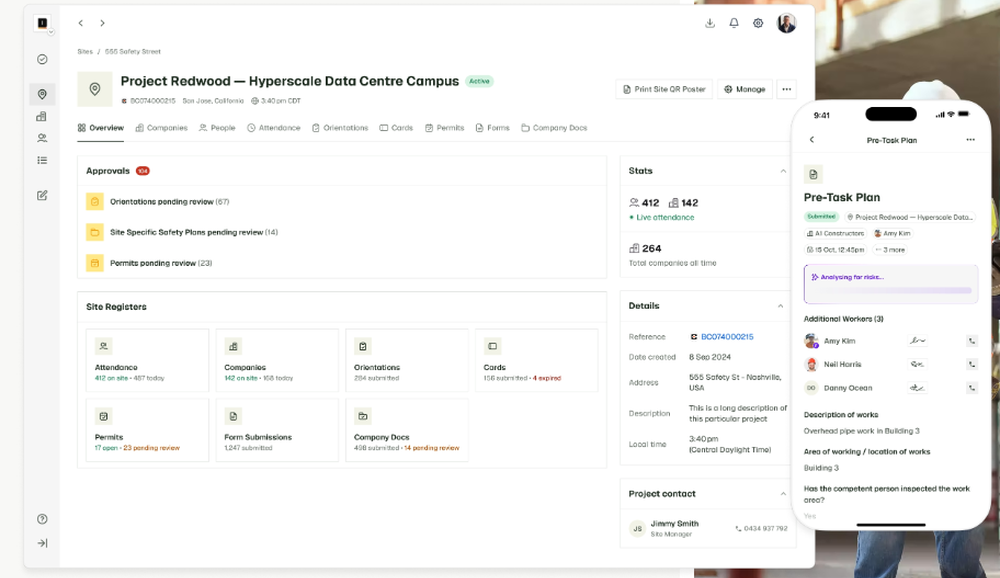Screen dimensions: 1000x578
Task: Open the companies building icon in sidebar
Action: coord(42,116)
